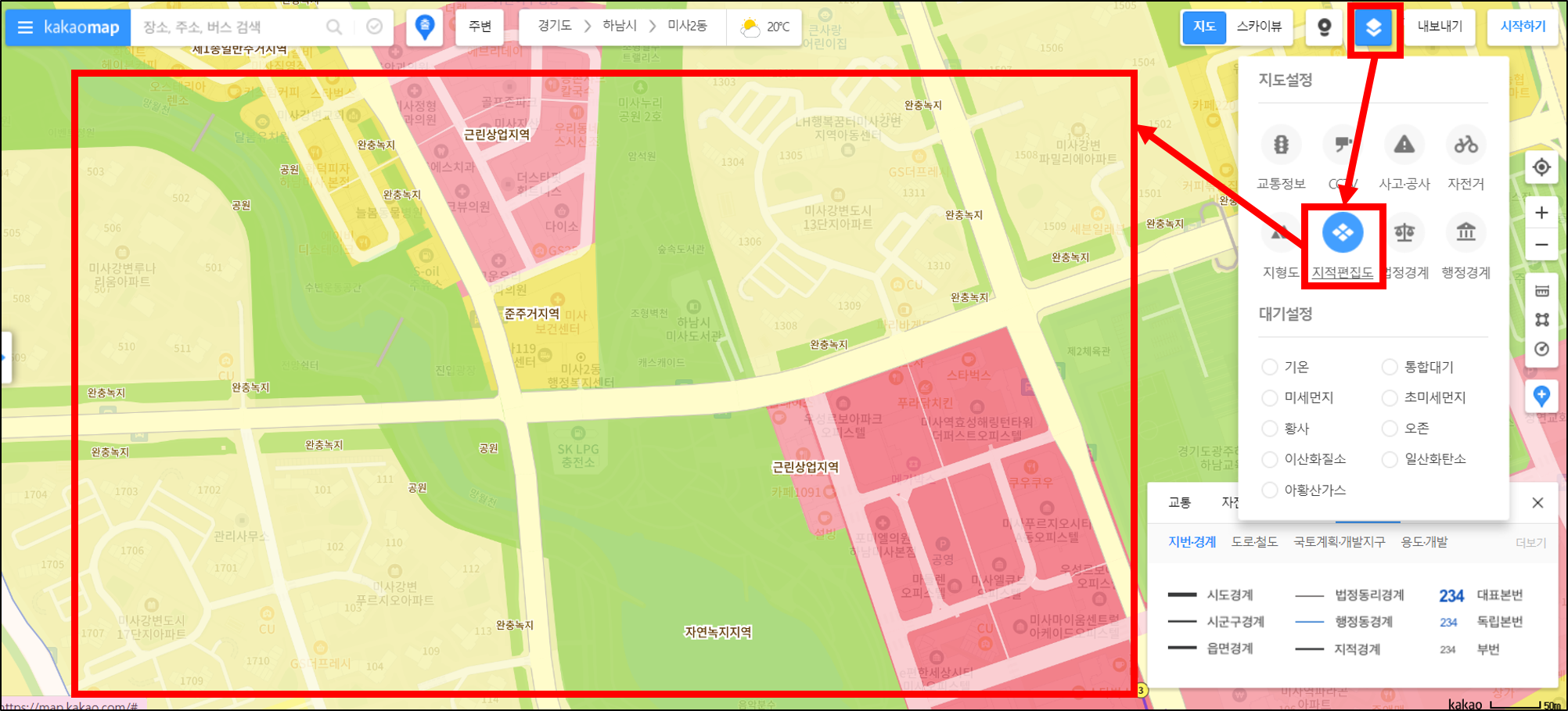Enable 자전거 bicycle icon
The width and height of the screenshot is (1568, 711).
tap(1466, 145)
